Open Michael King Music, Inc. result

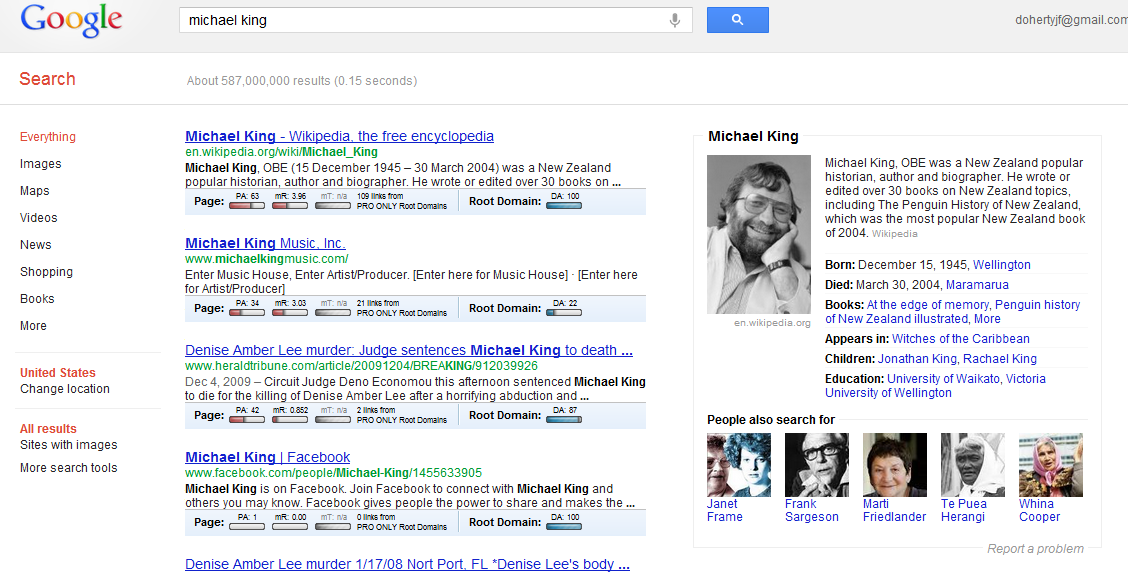pyautogui.click(x=265, y=243)
